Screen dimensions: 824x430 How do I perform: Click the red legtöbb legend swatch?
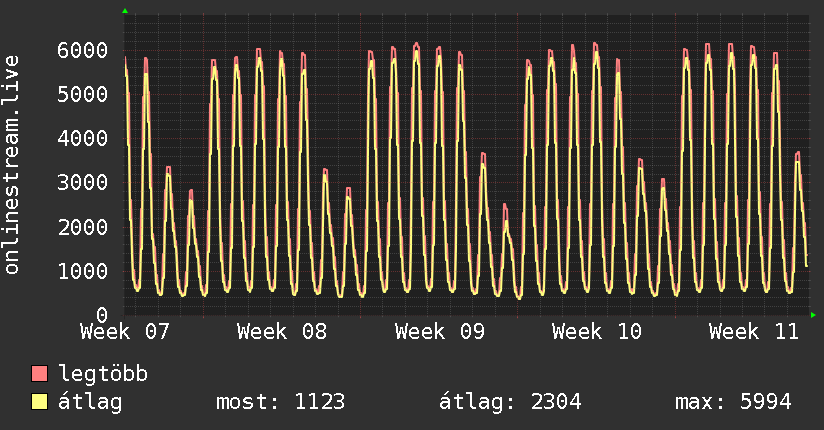point(40,375)
